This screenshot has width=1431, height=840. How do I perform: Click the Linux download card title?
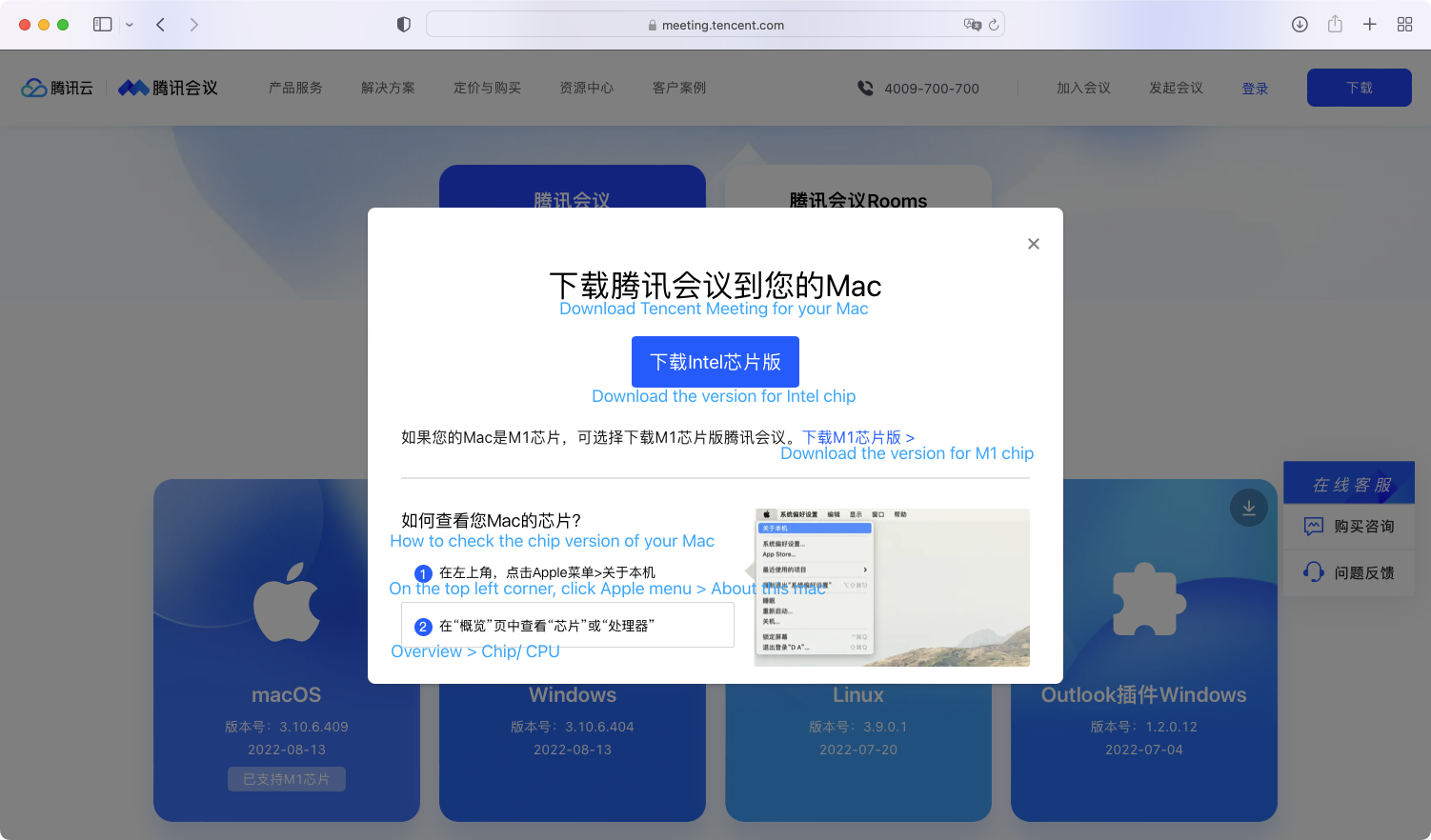coord(858,695)
